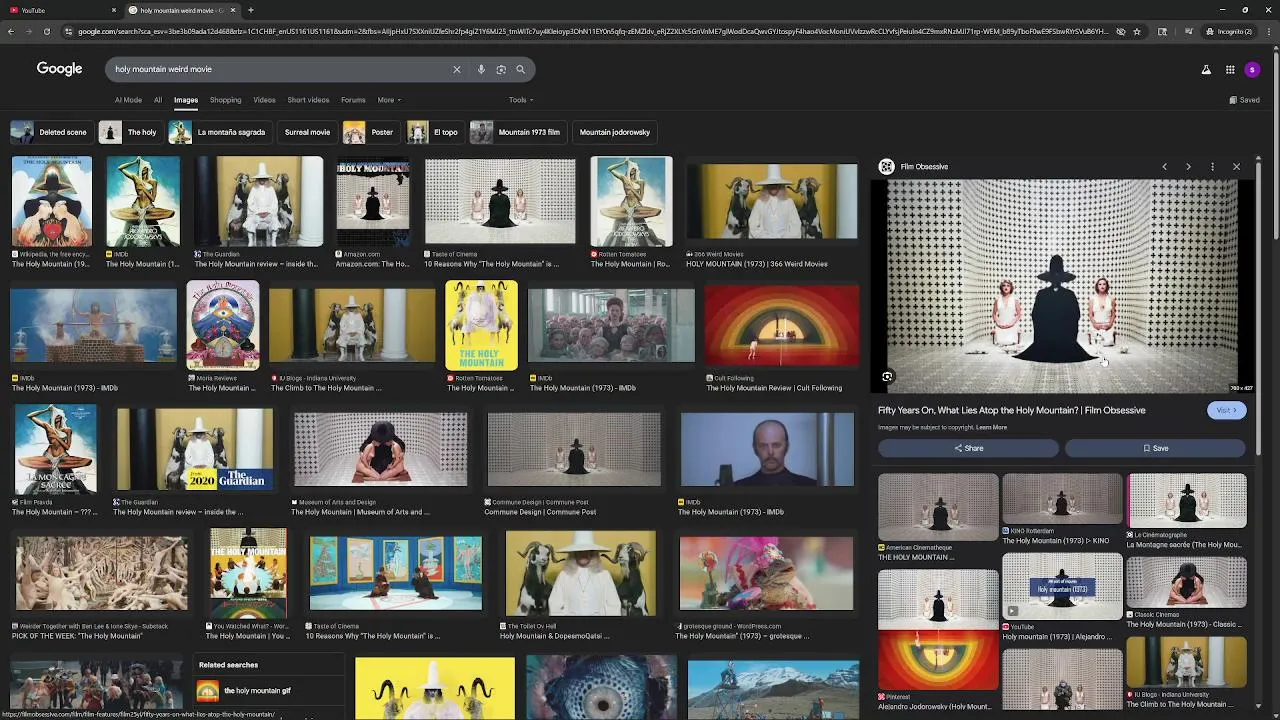Switch to Videos results tab
The height and width of the screenshot is (720, 1280).
pyautogui.click(x=264, y=100)
